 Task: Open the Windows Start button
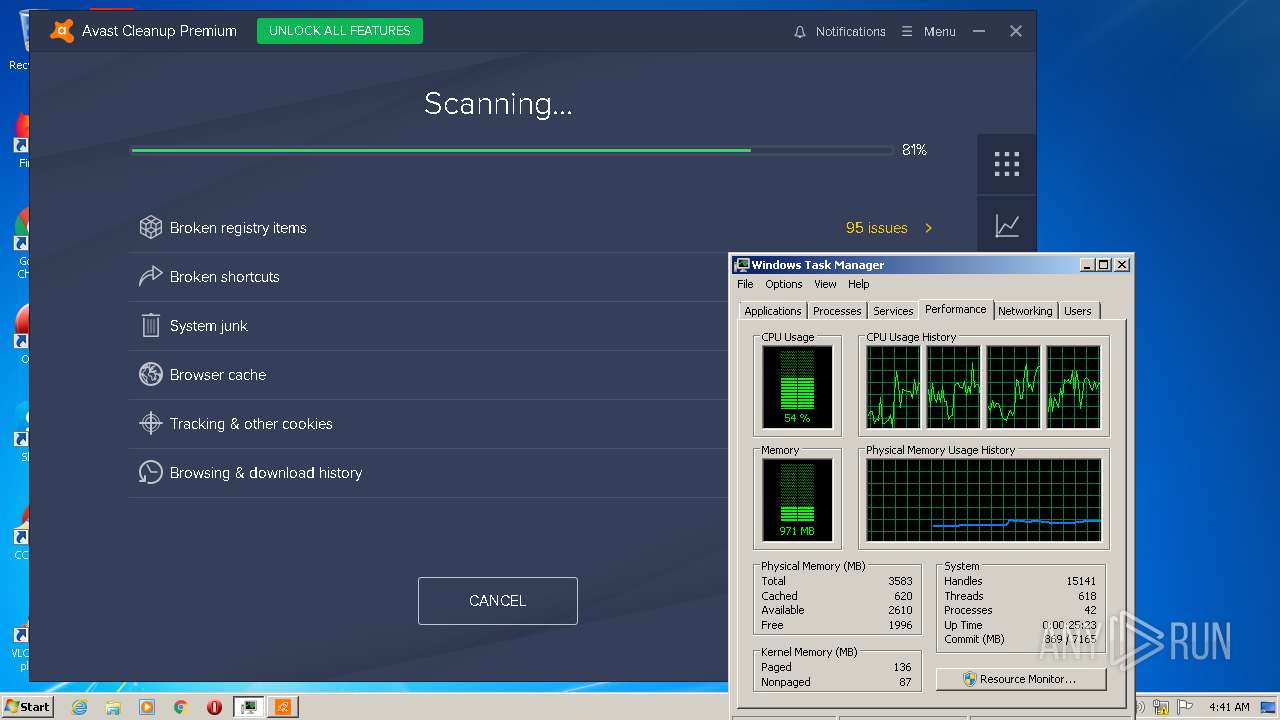click(x=27, y=706)
